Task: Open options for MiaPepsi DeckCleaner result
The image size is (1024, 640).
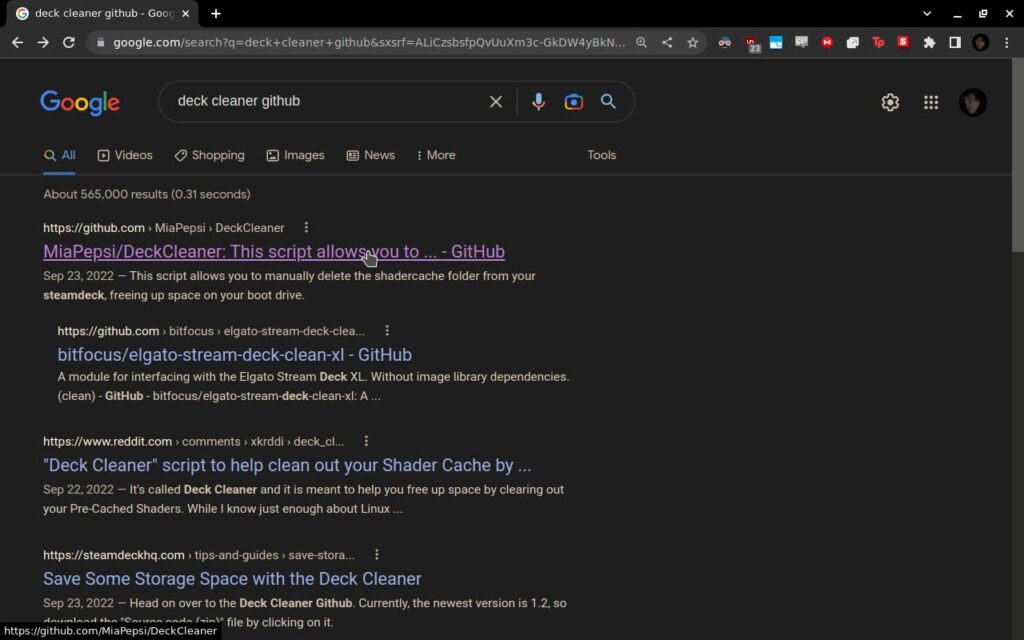Action: pos(306,227)
